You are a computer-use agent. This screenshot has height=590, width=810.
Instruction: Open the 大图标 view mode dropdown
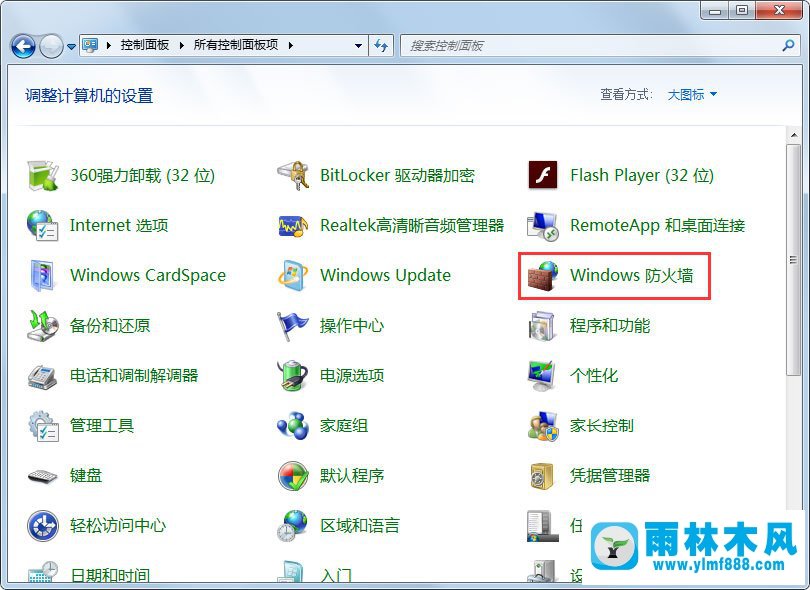[692, 95]
